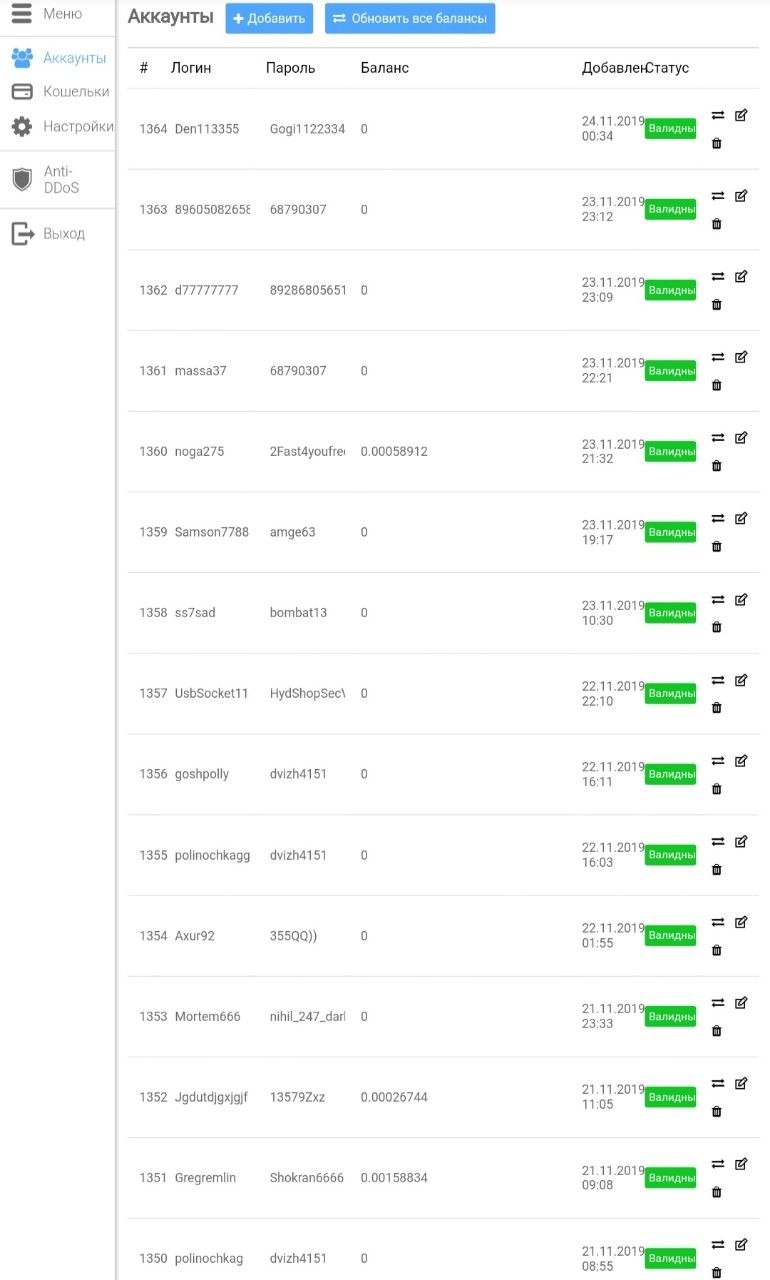The image size is (770, 1280).
Task: Go to Настройки in sidebar
Action: click(x=58, y=127)
